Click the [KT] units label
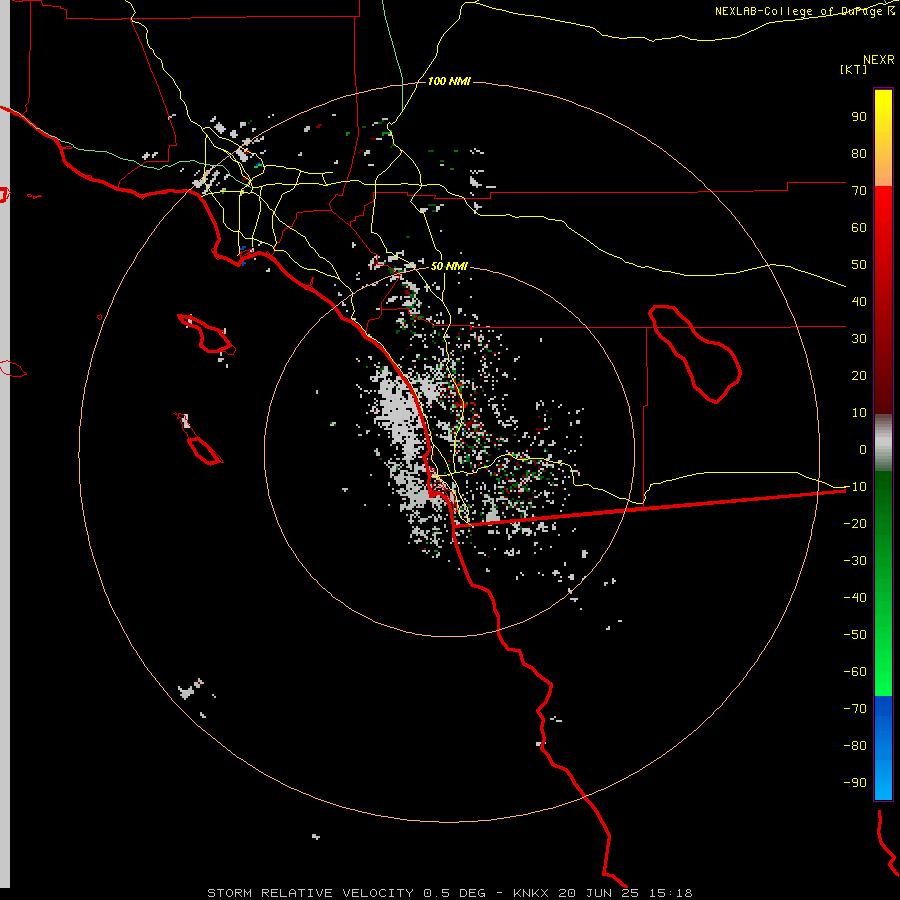Image resolution: width=900 pixels, height=900 pixels. 854,69
